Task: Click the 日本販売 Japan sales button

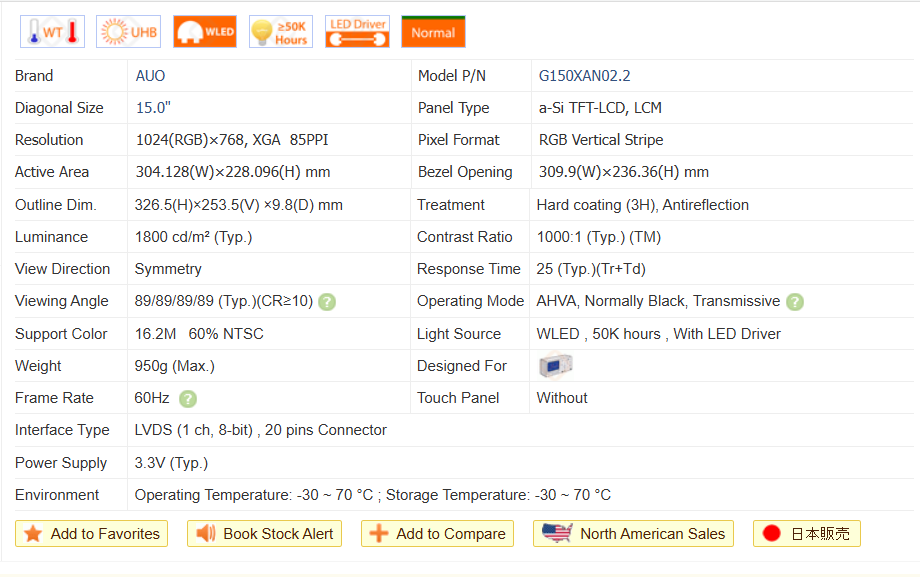Action: pyautogui.click(x=806, y=534)
